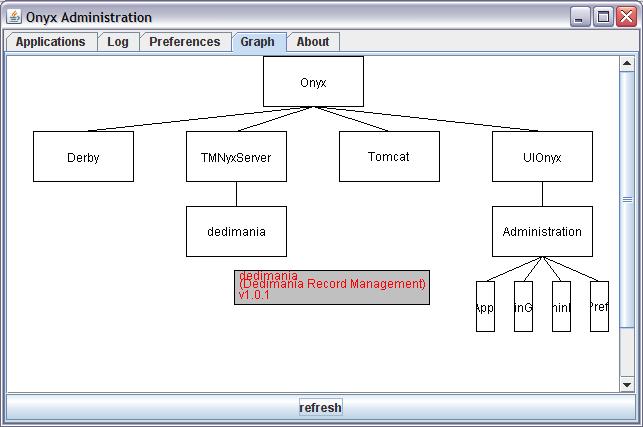Click the scrollbar down arrow
The width and height of the screenshot is (643, 427).
point(627,385)
